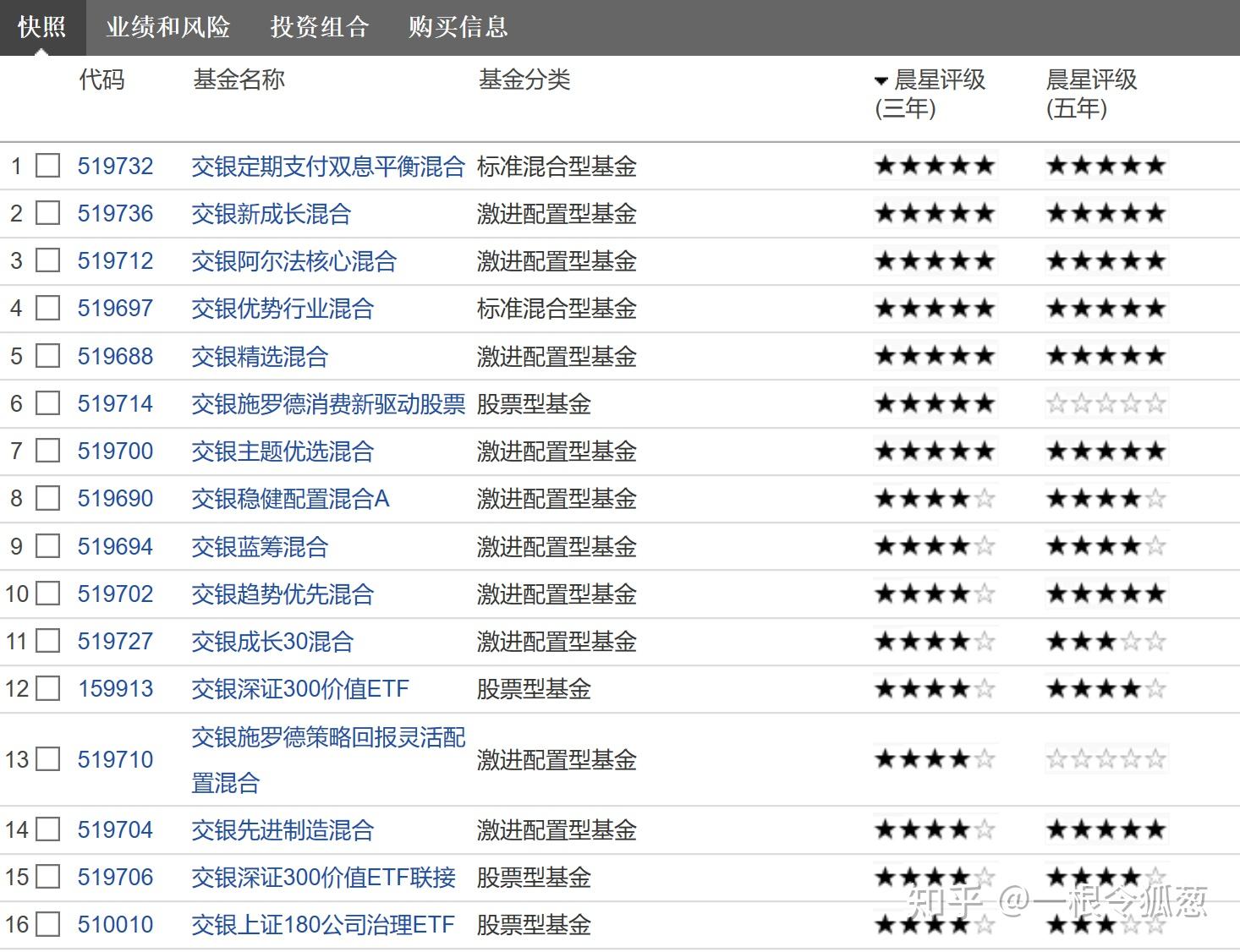
Task: Open fund 交银阿尔法核心混合
Action: pos(294,261)
